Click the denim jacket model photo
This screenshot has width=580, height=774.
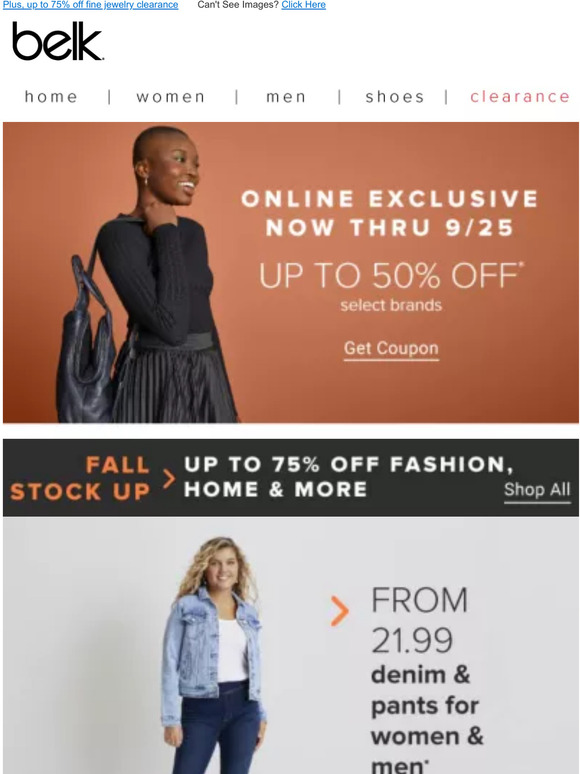214,656
